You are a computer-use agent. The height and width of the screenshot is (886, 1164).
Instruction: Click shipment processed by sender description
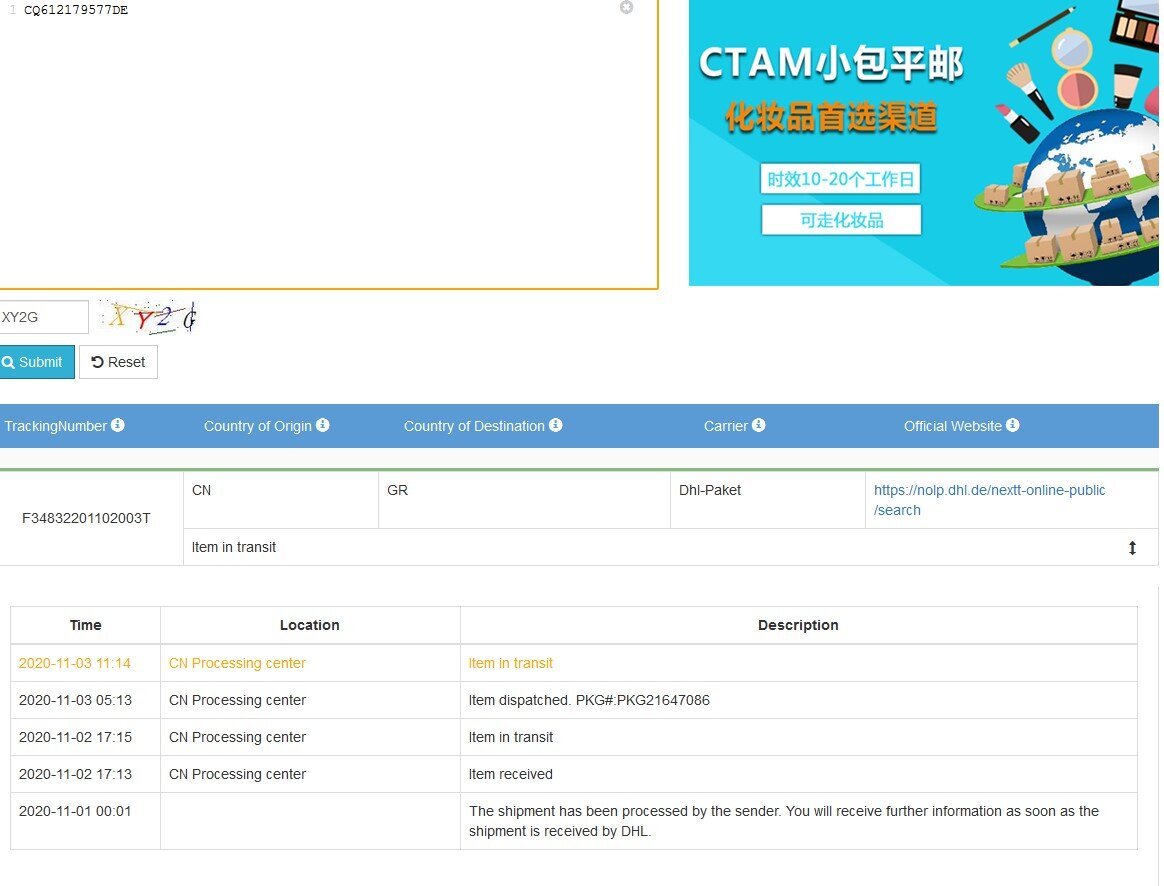point(784,821)
